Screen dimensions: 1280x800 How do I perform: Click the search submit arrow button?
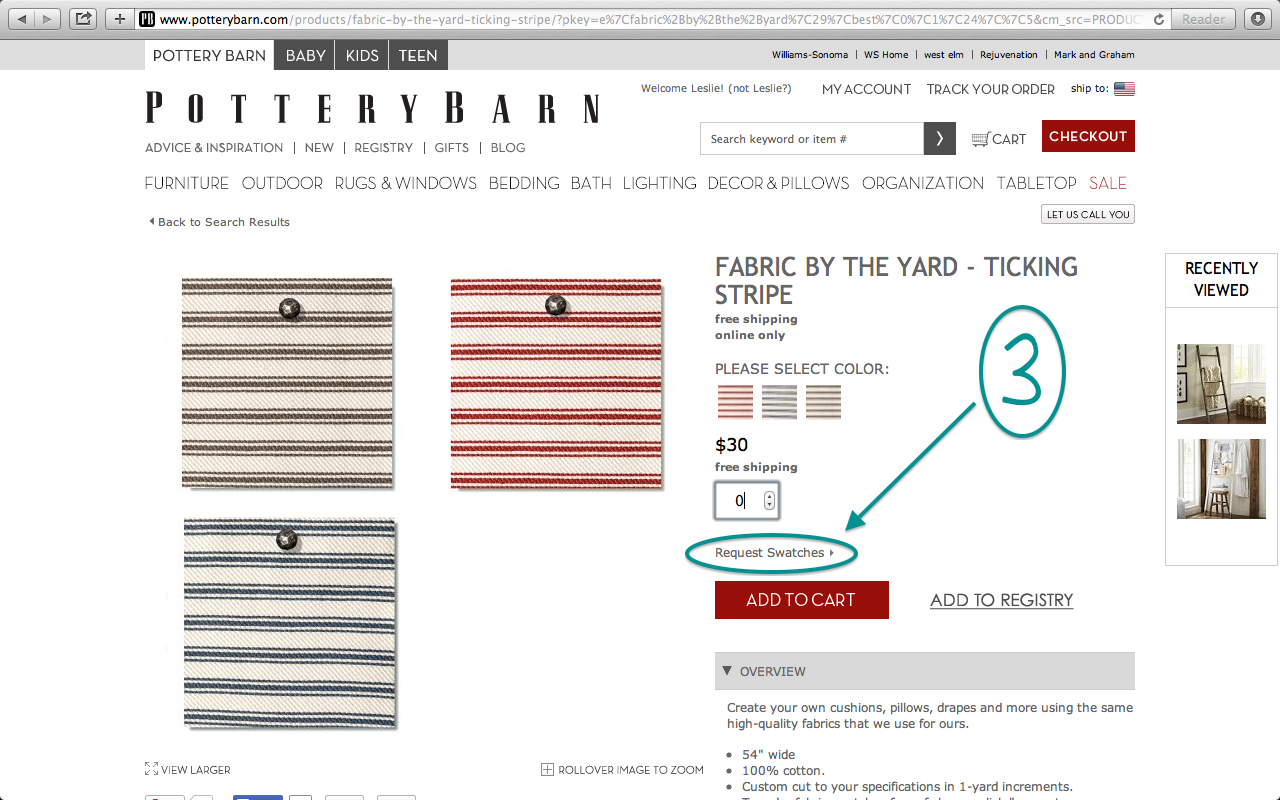click(939, 139)
